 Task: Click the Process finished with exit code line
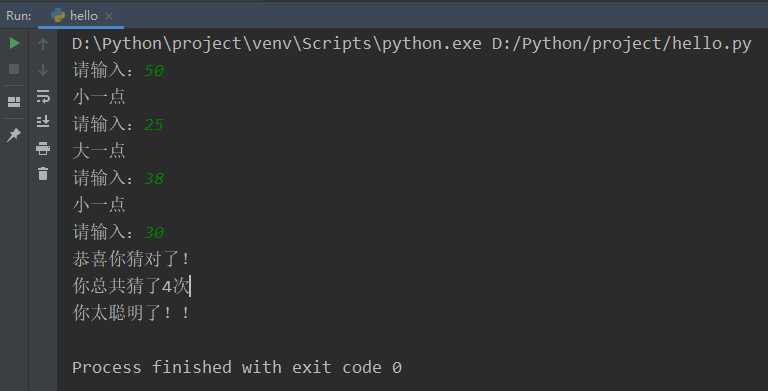pos(237,367)
